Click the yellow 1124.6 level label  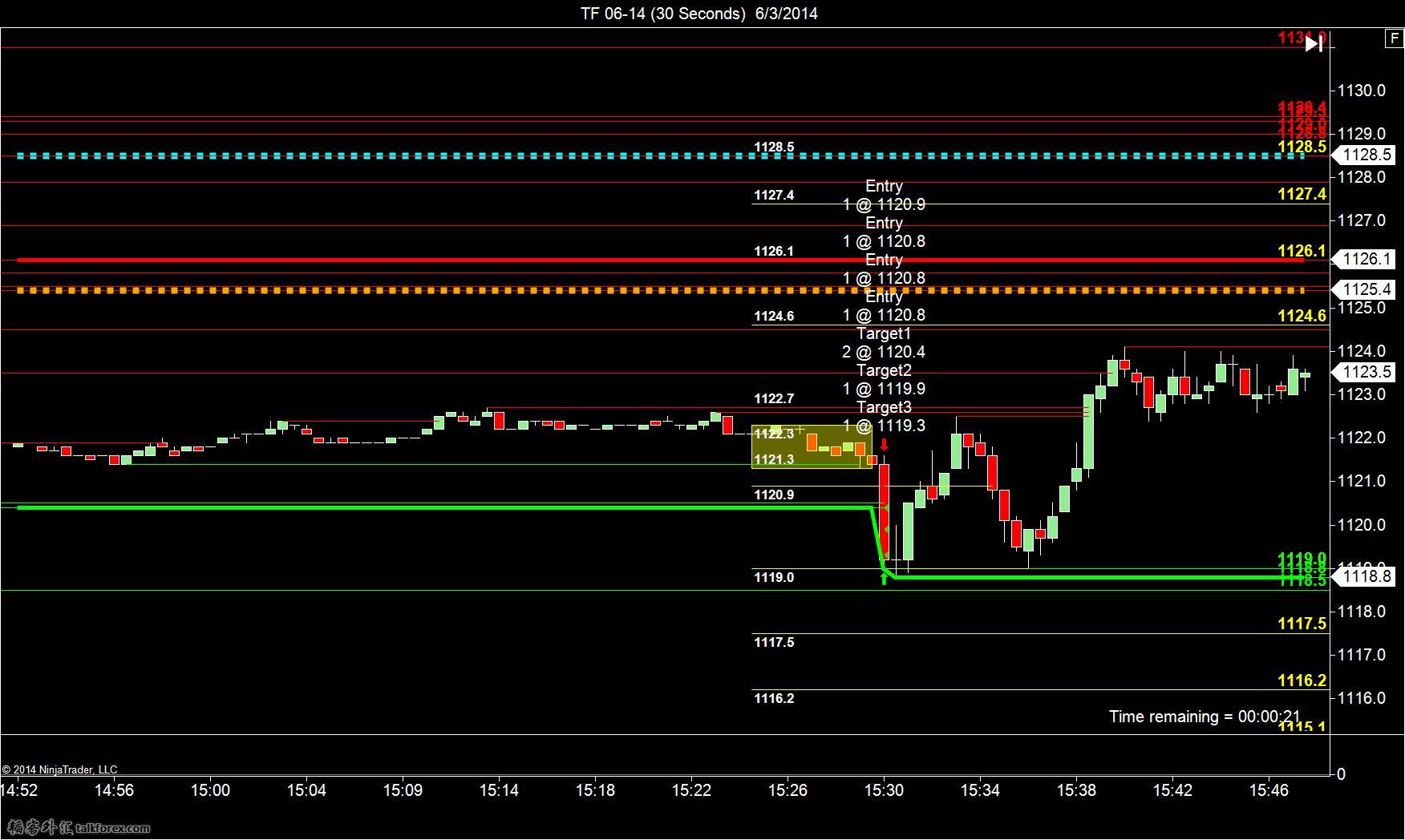[1302, 316]
